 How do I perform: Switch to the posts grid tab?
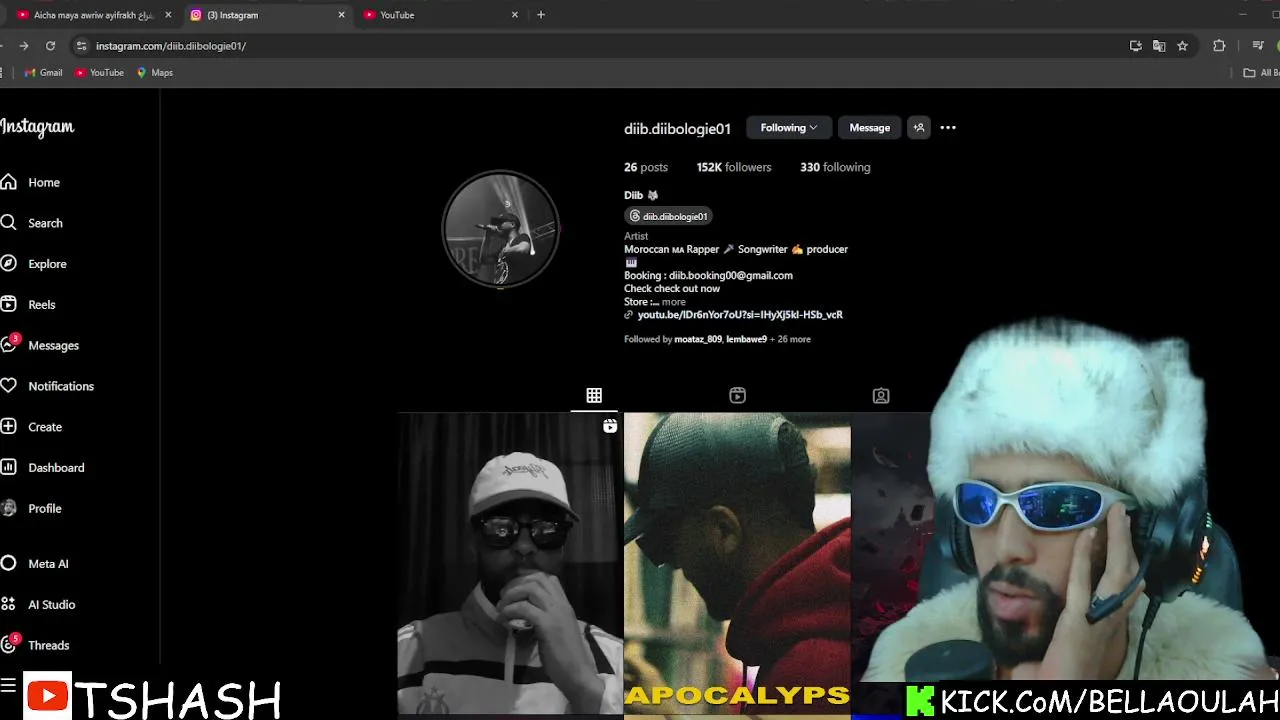click(594, 396)
